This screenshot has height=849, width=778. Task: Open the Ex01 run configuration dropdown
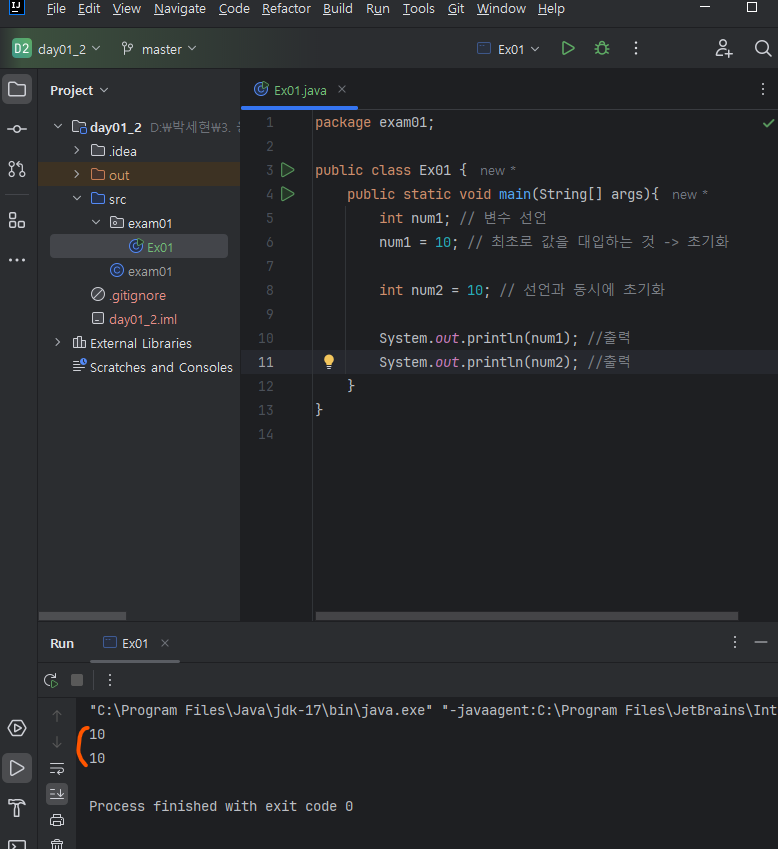pyautogui.click(x=509, y=49)
